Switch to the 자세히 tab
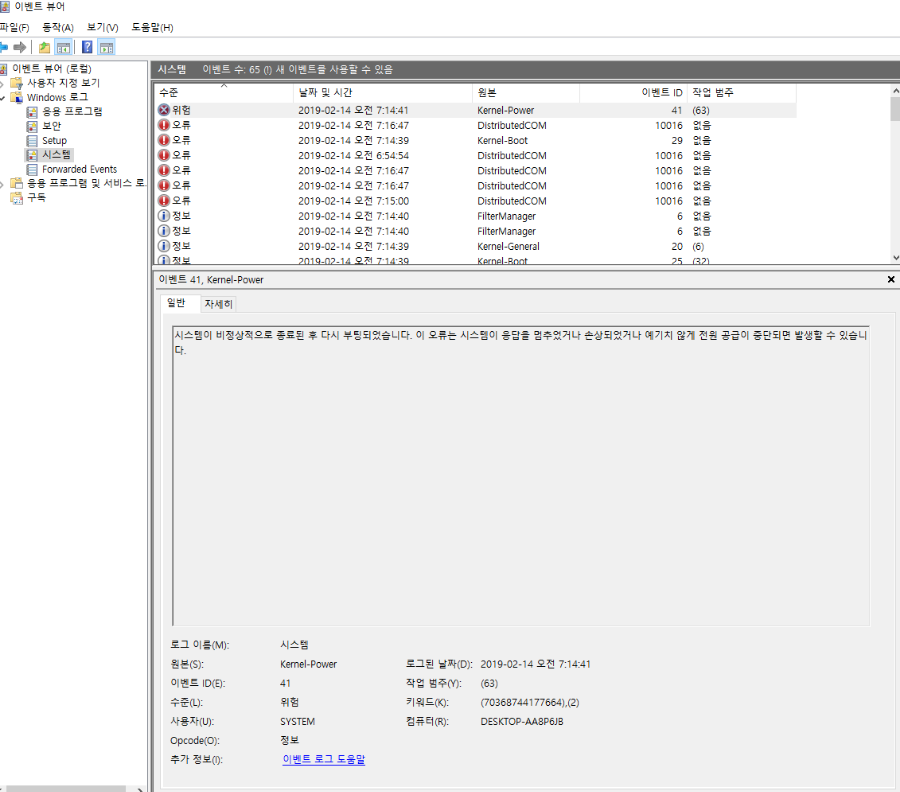This screenshot has width=900, height=792. coord(218,303)
